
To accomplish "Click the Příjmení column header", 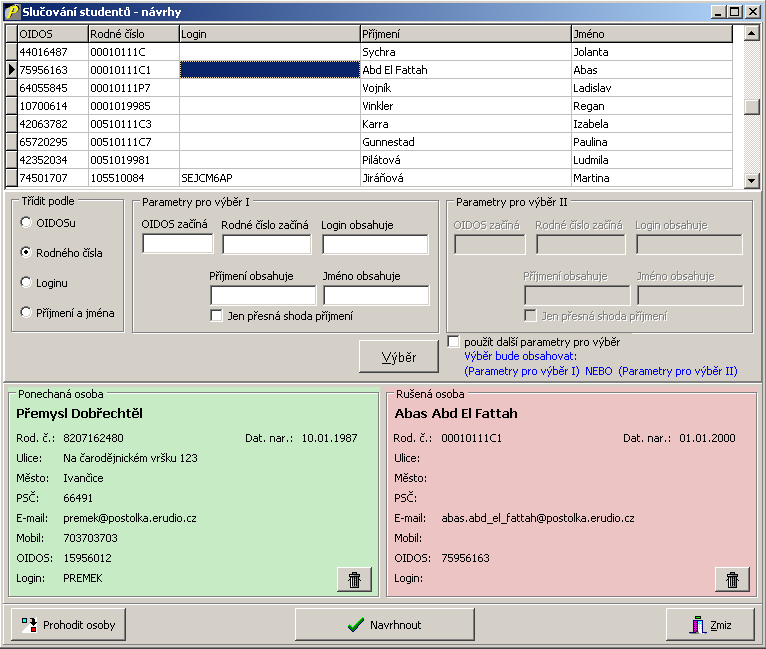I will [464, 34].
